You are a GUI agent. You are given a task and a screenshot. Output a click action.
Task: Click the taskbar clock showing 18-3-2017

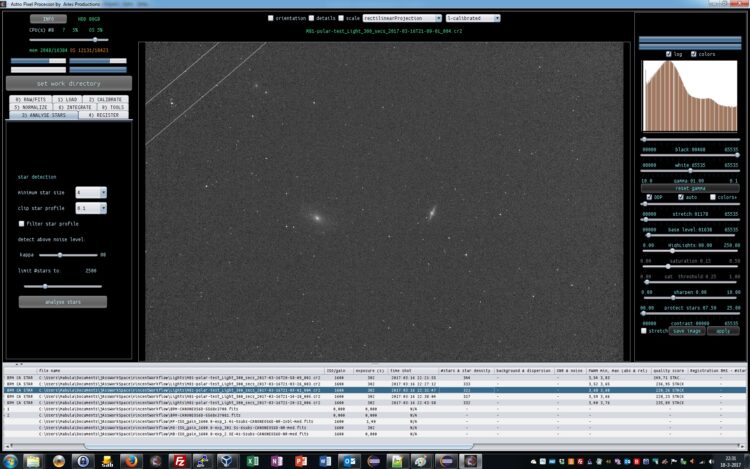pos(731,461)
